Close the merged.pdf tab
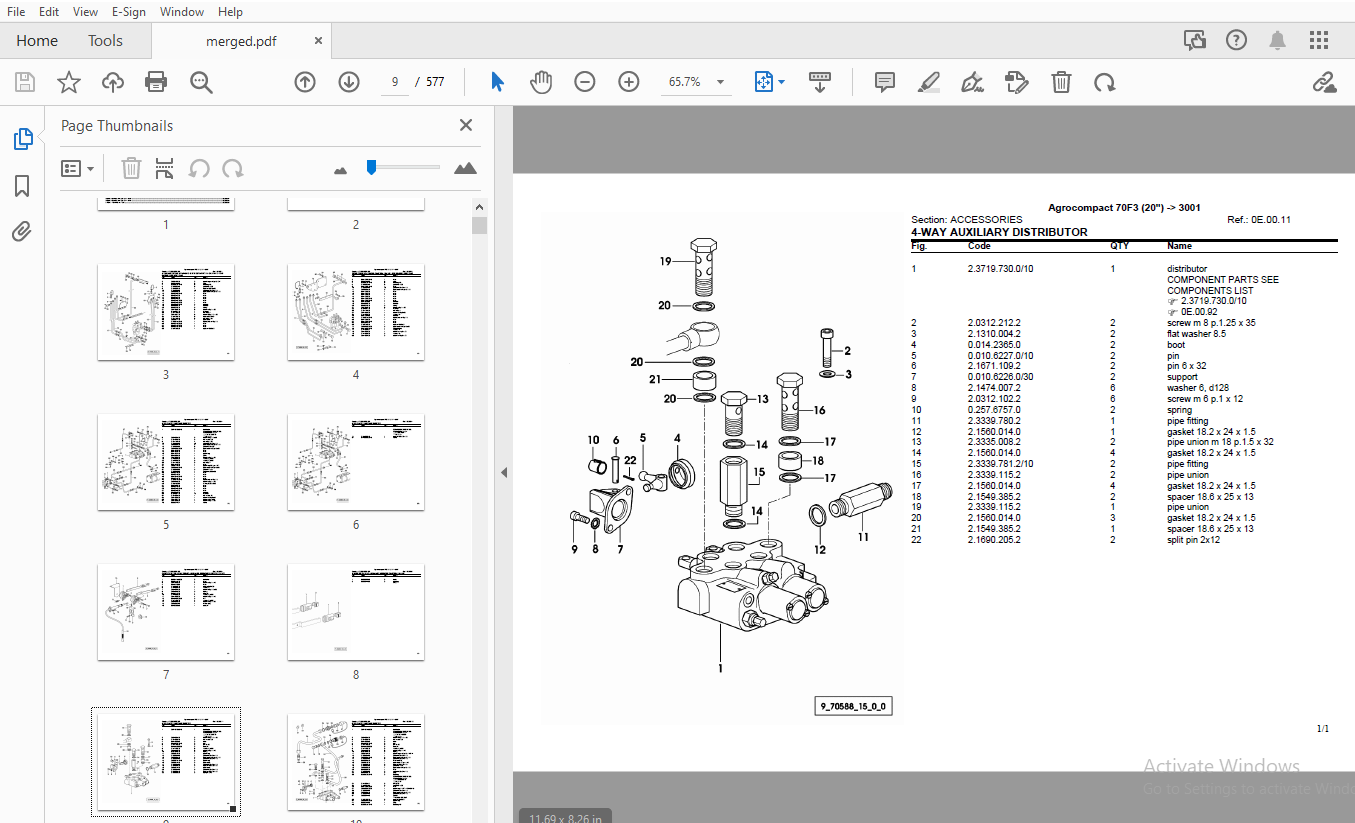1355x823 pixels. [x=318, y=41]
